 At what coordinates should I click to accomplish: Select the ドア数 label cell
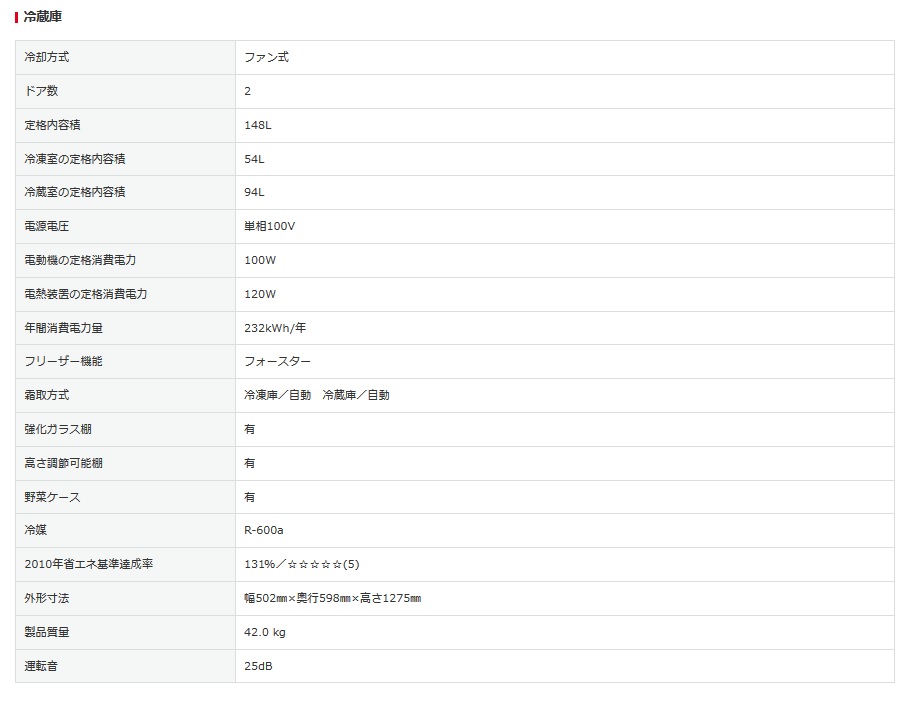coord(41,92)
